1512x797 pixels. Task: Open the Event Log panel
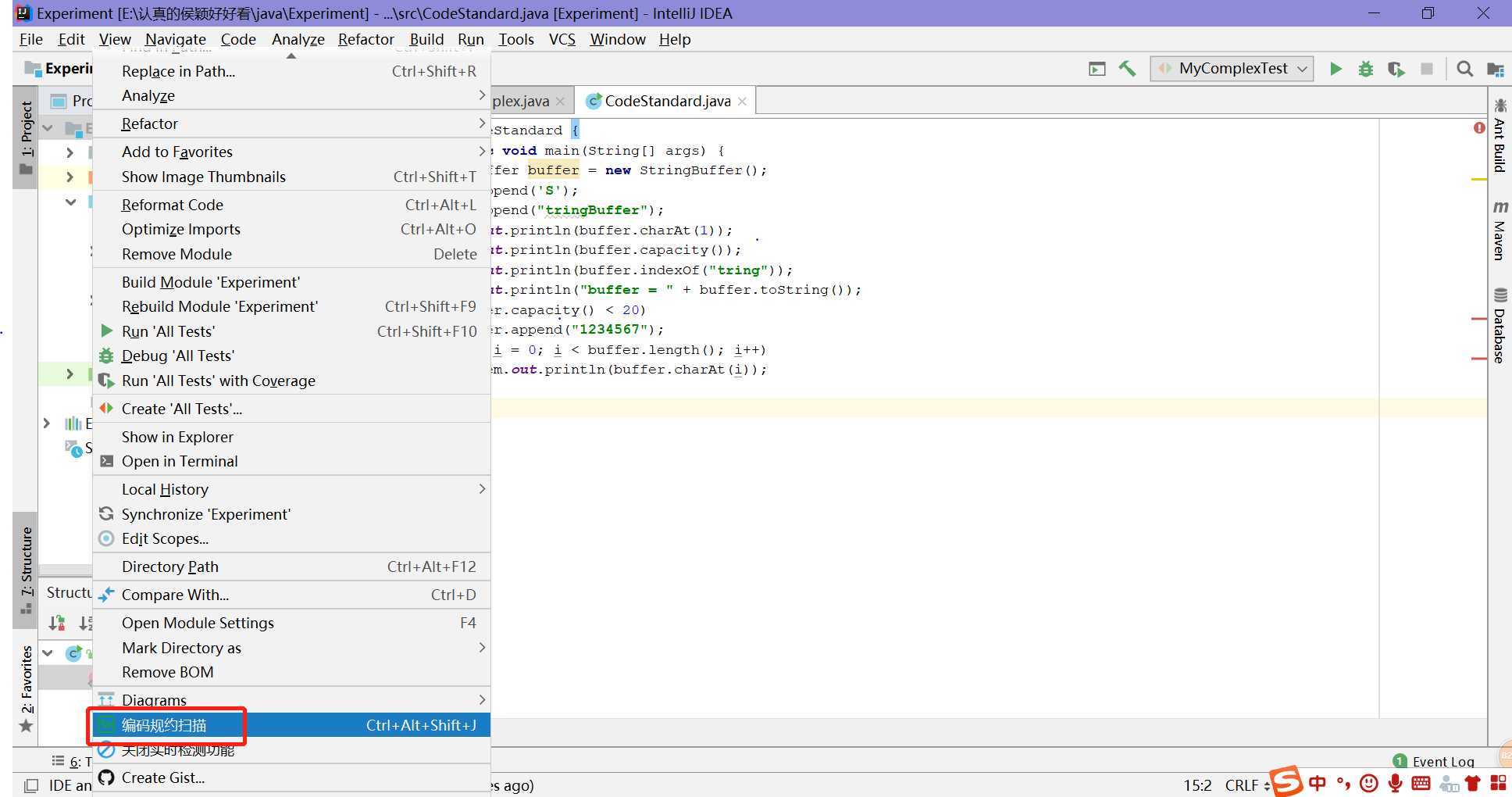pos(1434,762)
